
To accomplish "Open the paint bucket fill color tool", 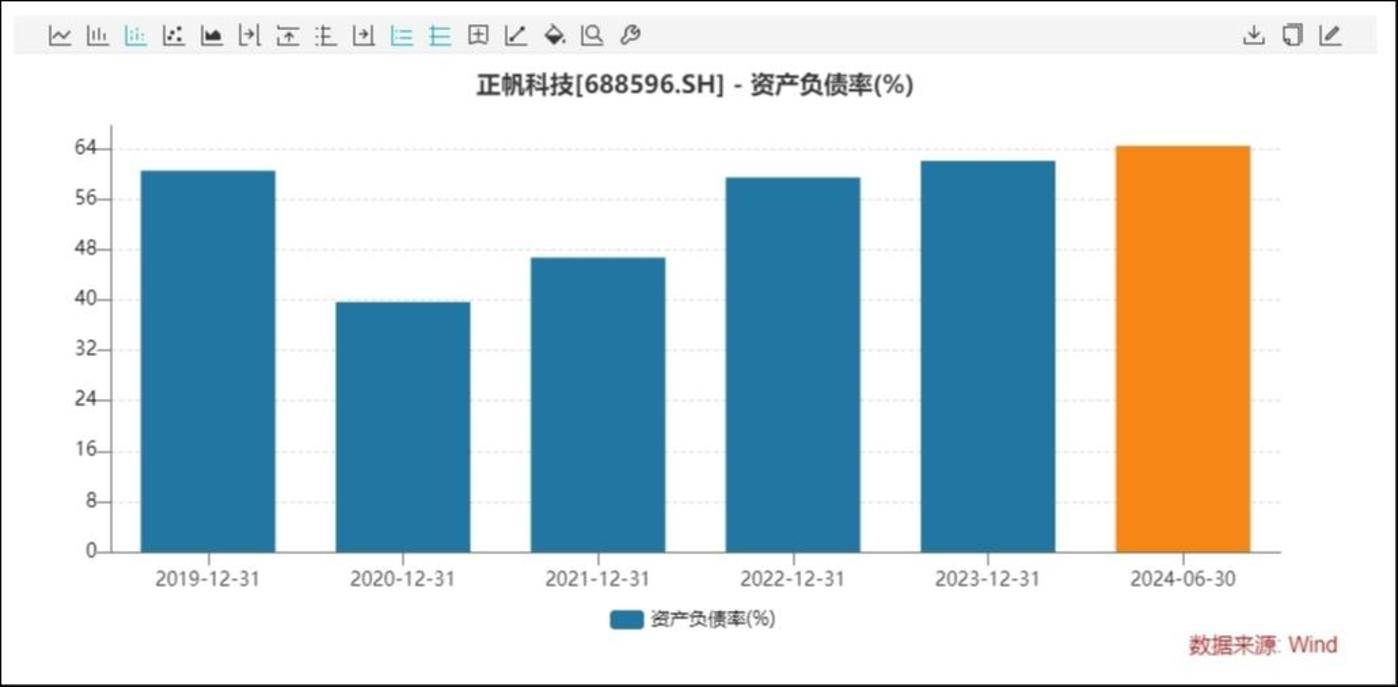I will [554, 36].
